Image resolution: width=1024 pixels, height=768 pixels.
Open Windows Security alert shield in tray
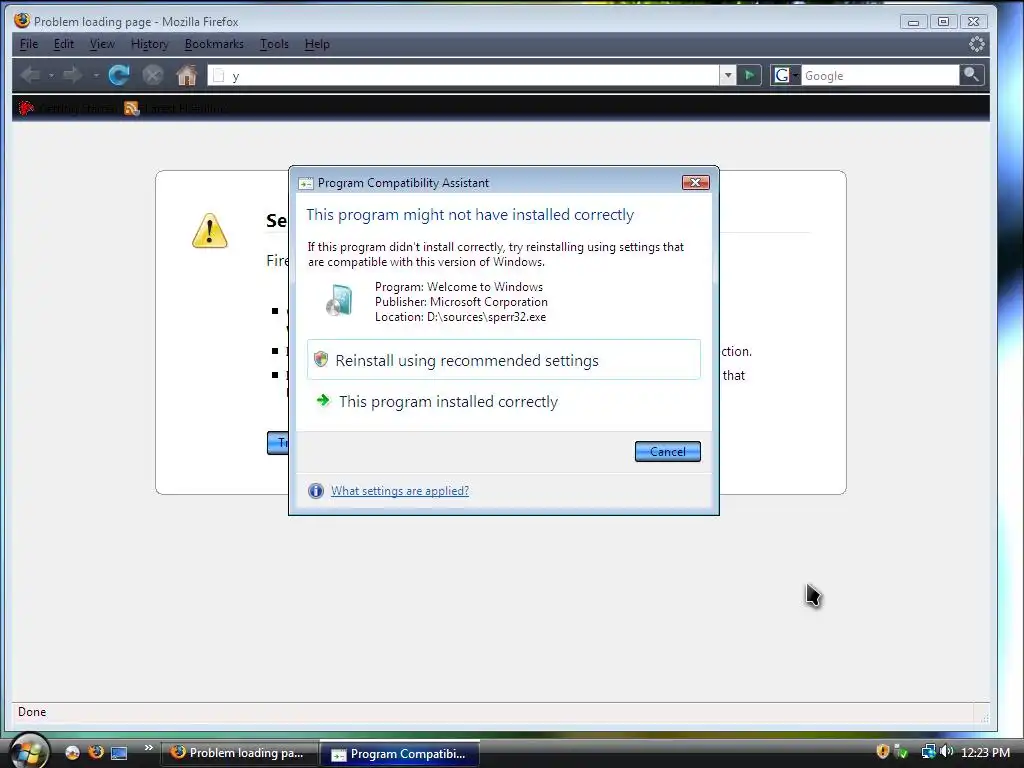pos(882,752)
